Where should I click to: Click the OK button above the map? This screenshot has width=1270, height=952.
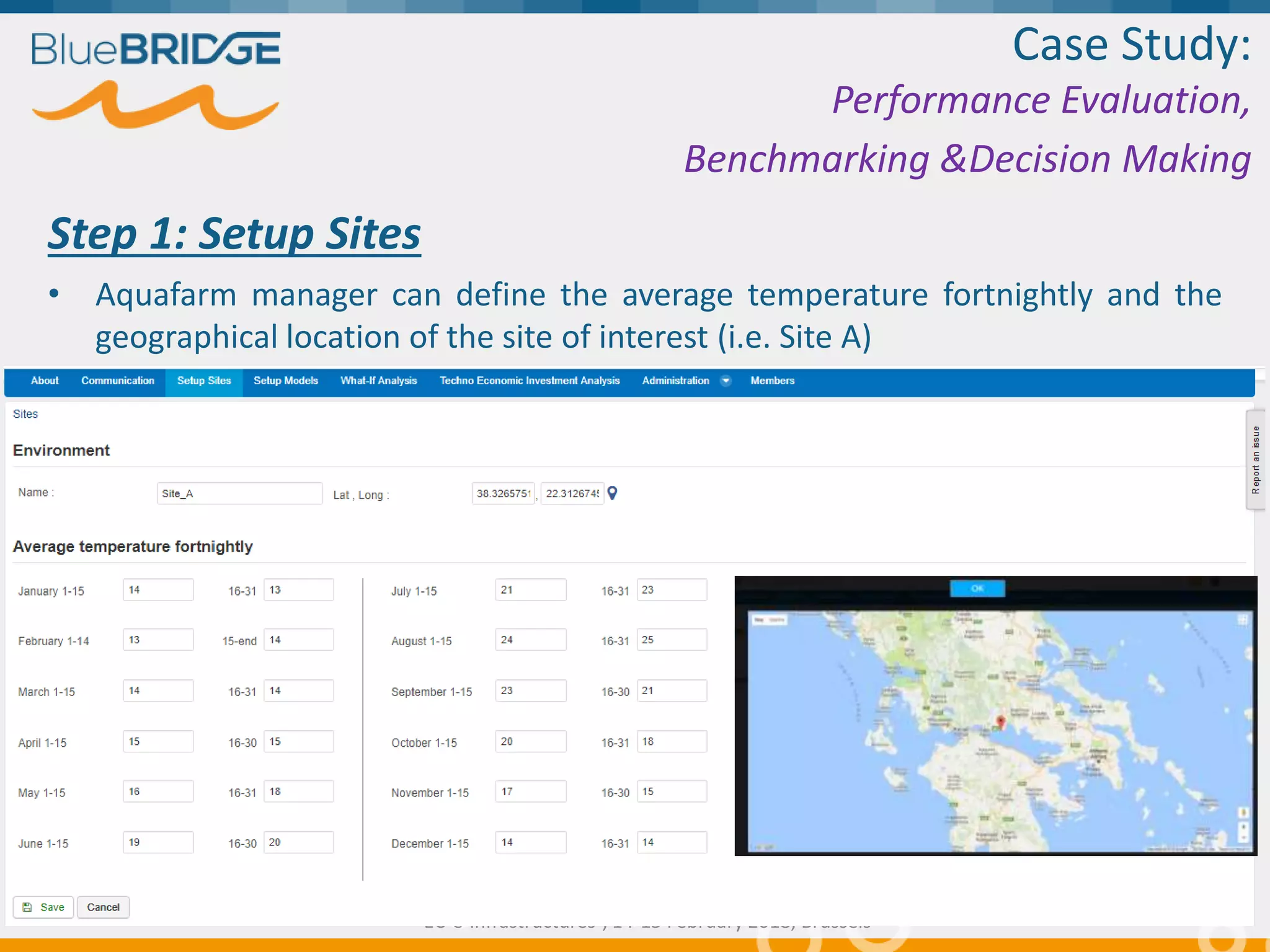(977, 588)
